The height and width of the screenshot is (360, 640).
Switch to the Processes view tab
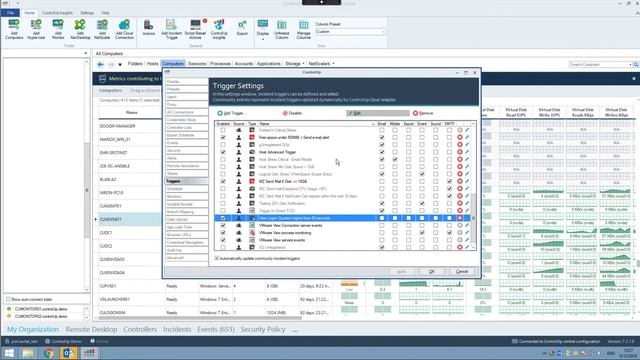220,64
